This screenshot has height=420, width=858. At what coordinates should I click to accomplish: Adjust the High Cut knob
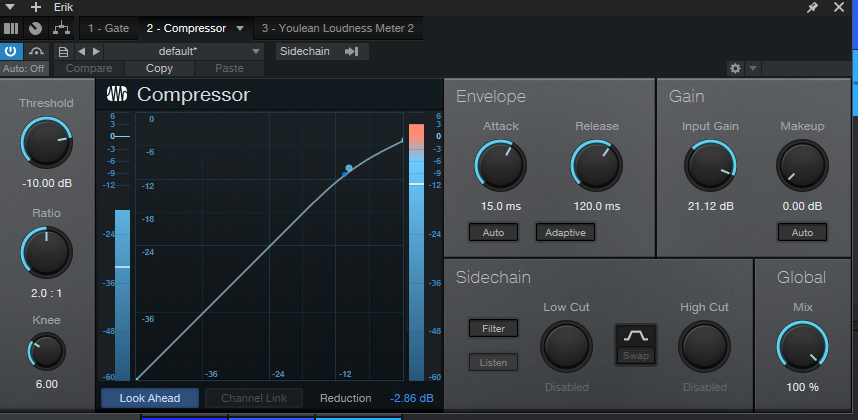pyautogui.click(x=704, y=347)
